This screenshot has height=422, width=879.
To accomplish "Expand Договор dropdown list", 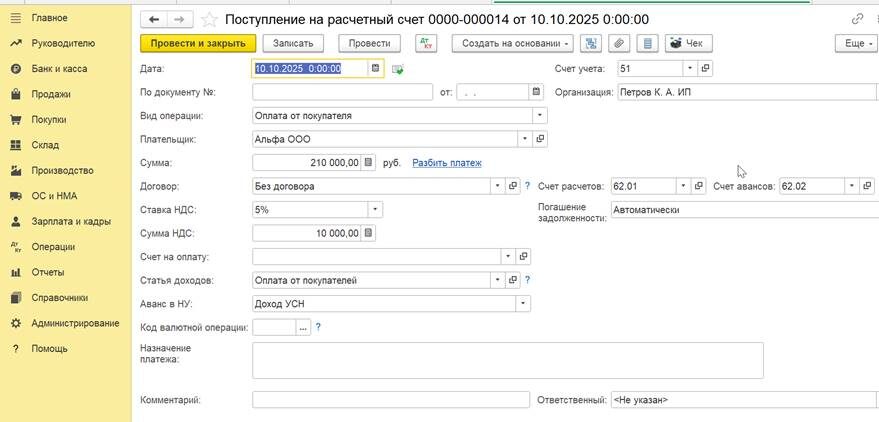I will (x=498, y=187).
